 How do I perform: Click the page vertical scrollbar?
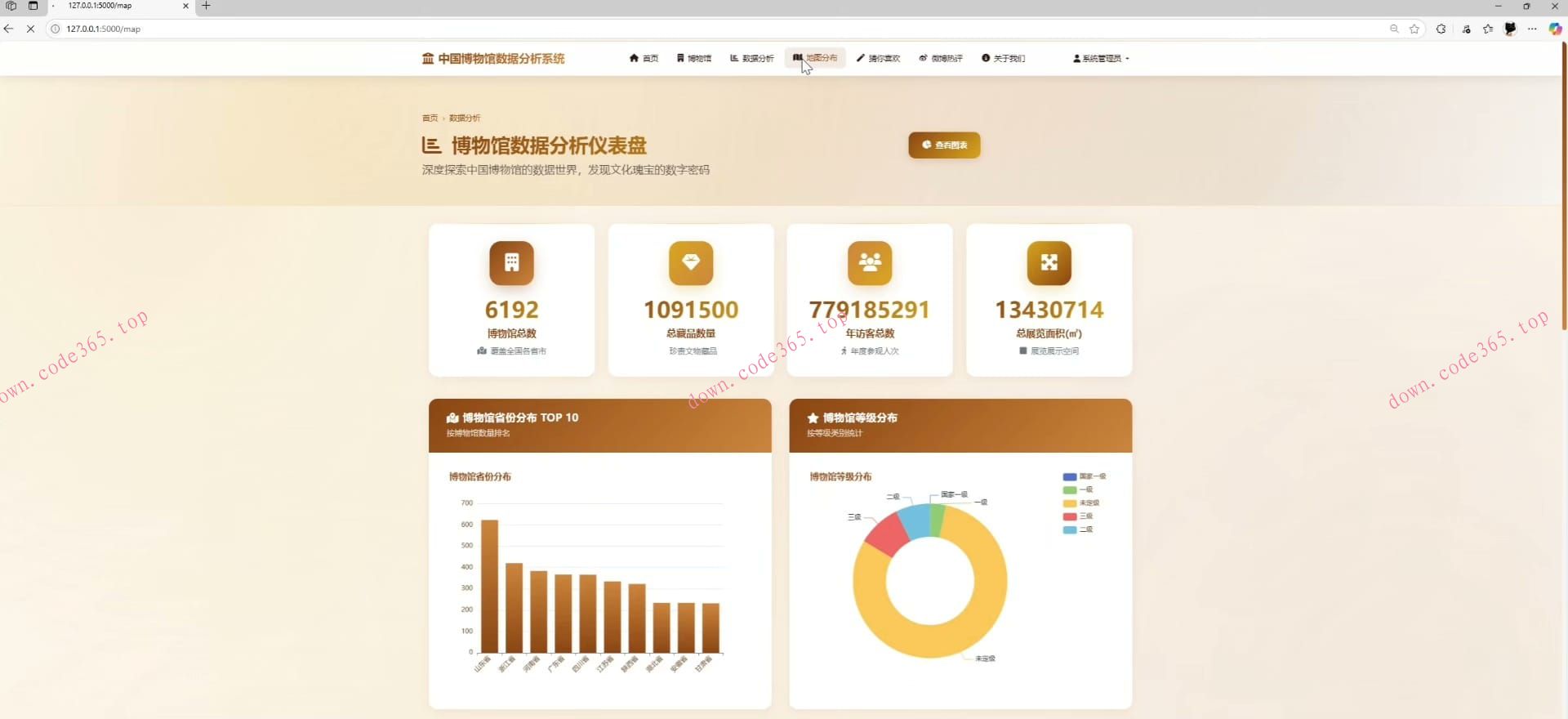click(x=1564, y=186)
